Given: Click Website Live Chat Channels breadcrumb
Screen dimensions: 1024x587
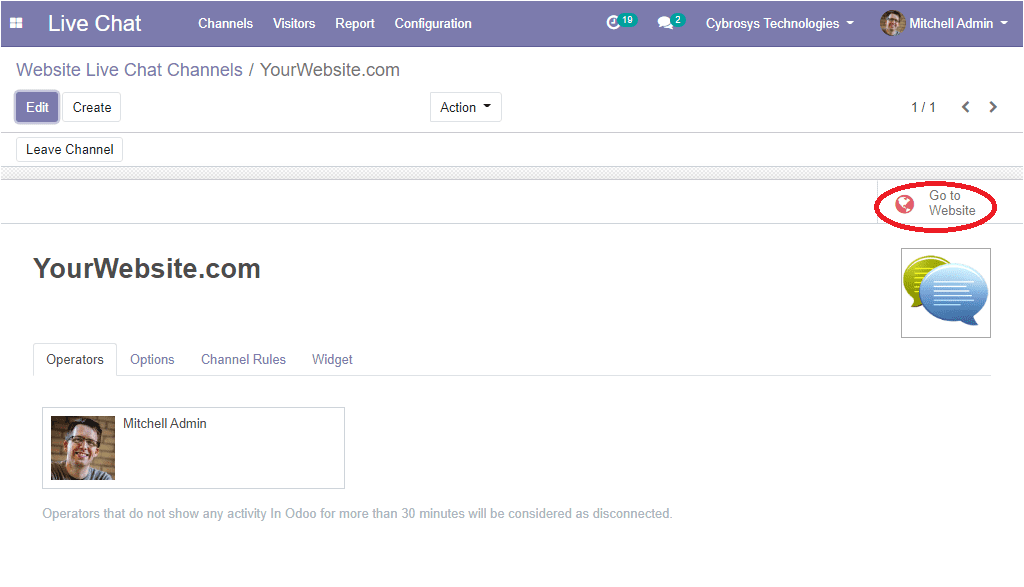Looking at the screenshot, I should point(129,70).
